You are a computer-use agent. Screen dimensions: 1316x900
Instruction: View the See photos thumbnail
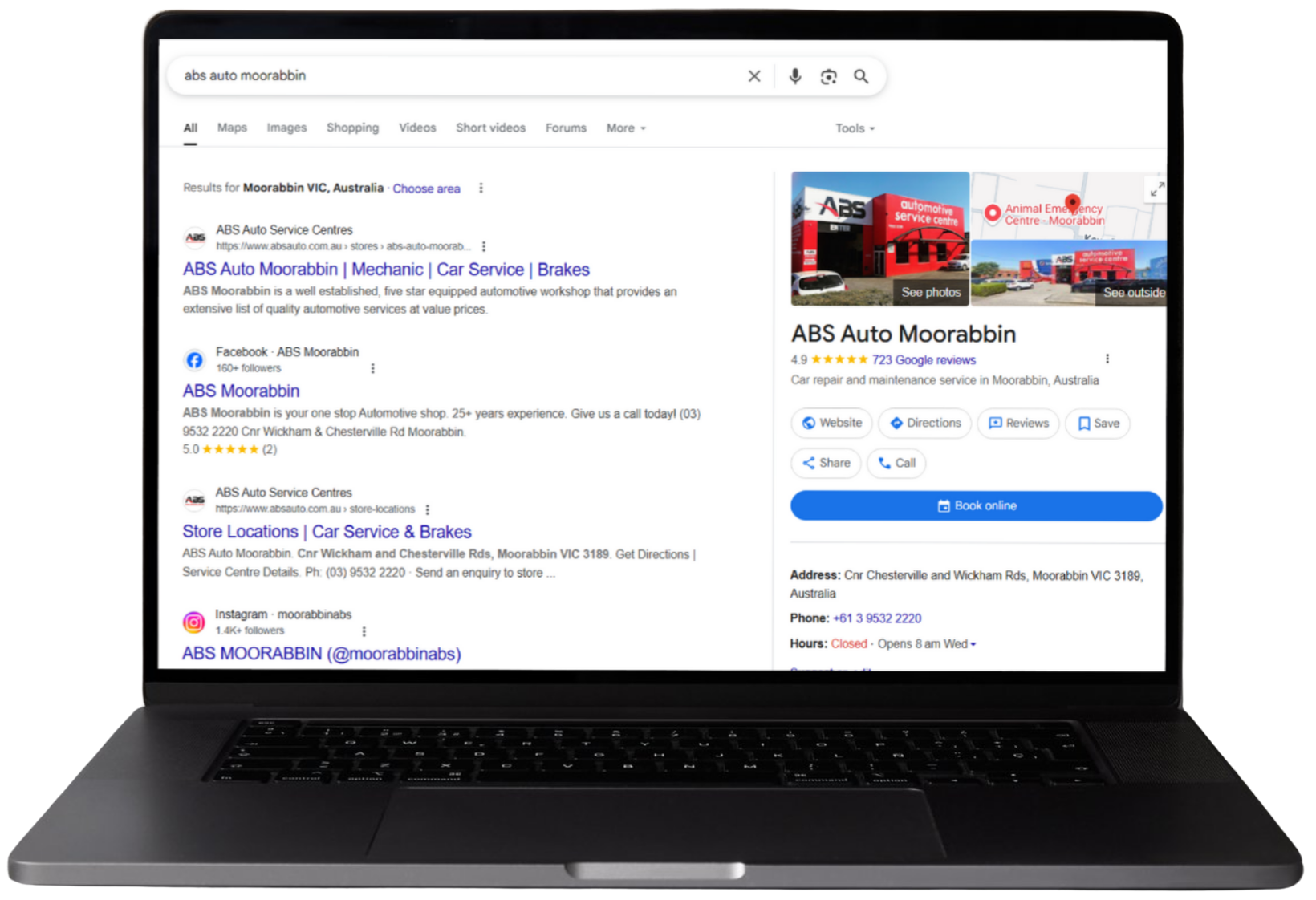[880, 239]
